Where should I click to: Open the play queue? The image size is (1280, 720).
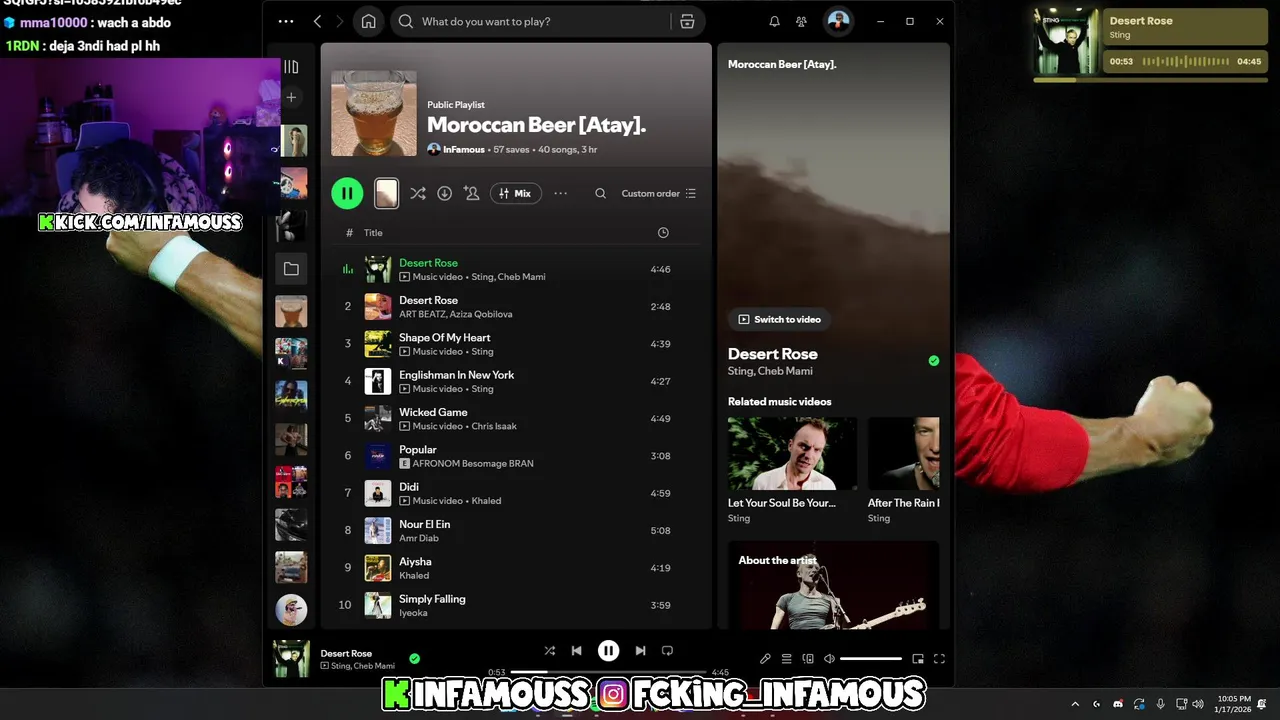tap(786, 659)
